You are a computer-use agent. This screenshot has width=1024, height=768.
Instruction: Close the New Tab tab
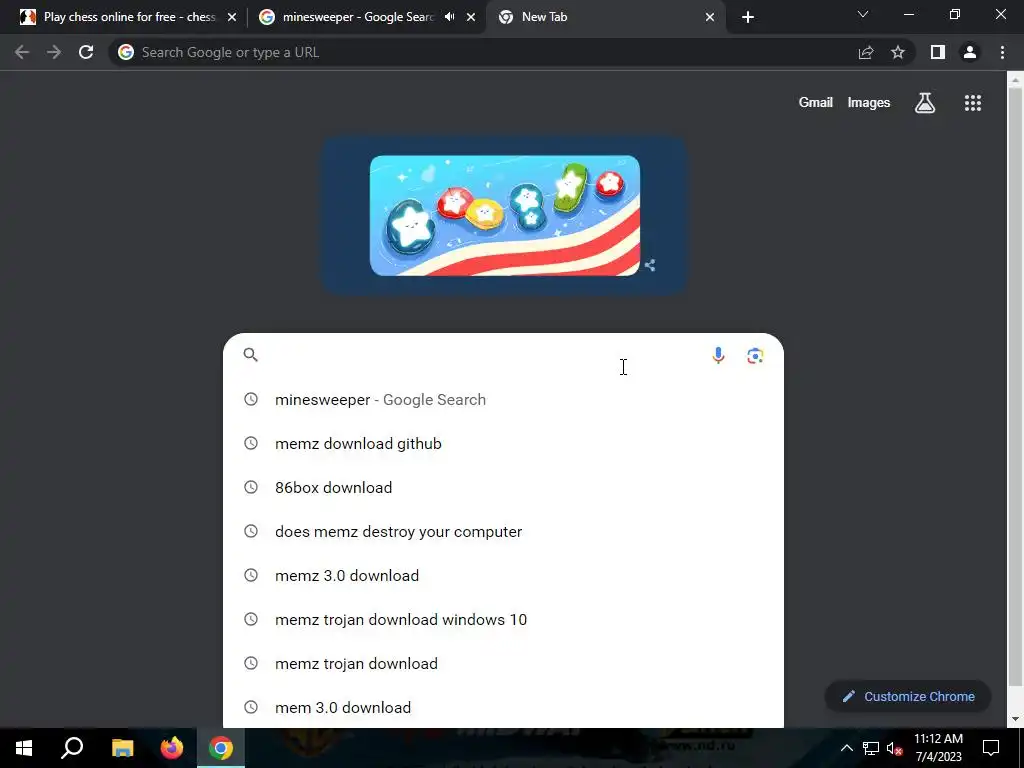[710, 17]
